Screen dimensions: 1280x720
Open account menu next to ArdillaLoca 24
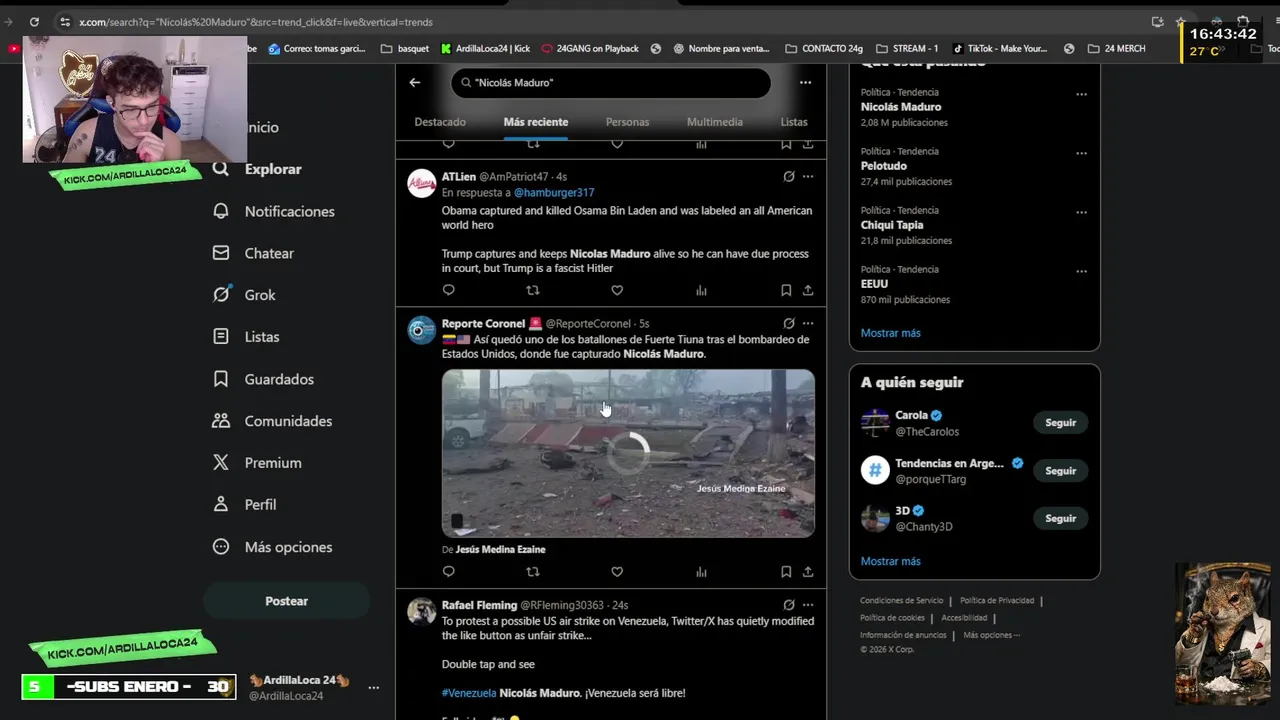[373, 688]
